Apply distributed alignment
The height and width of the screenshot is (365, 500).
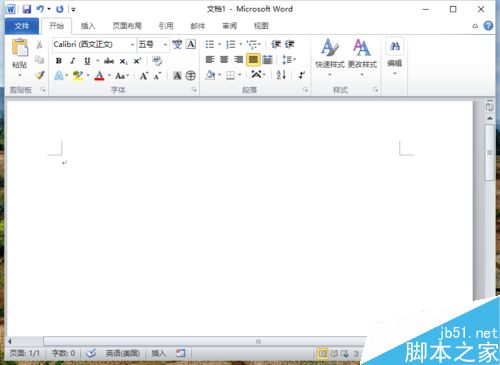(267, 60)
